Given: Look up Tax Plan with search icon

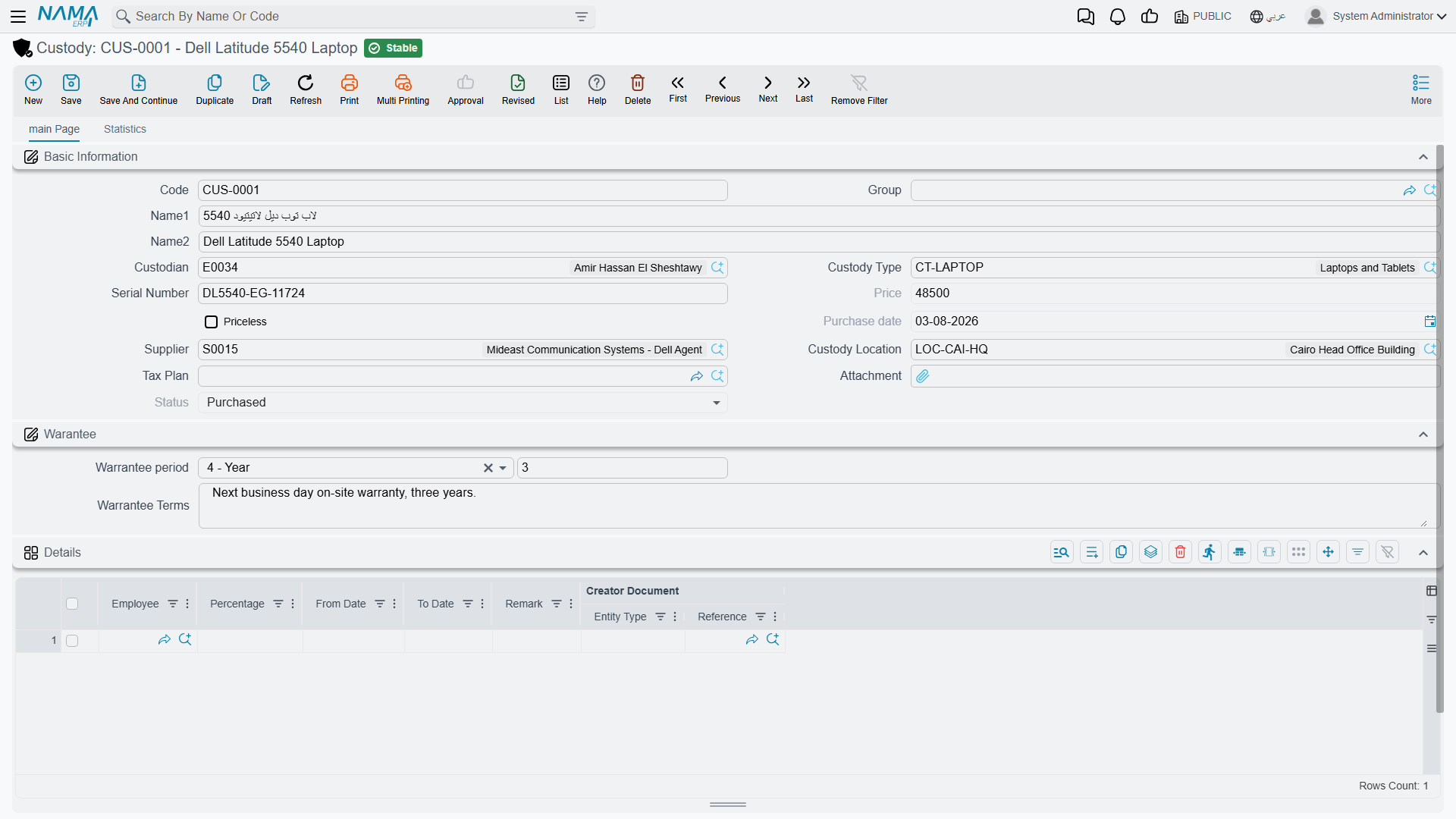Looking at the screenshot, I should click(717, 376).
